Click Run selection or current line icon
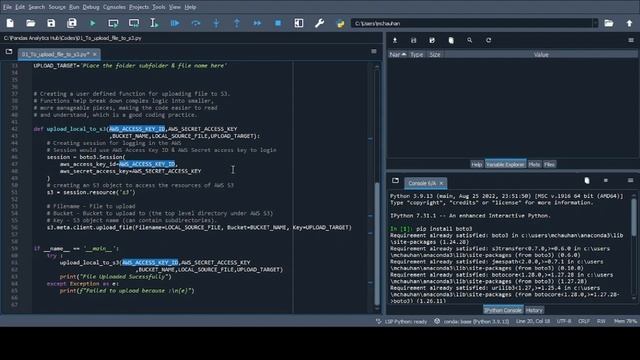This screenshot has width=640, height=360. 154,23
